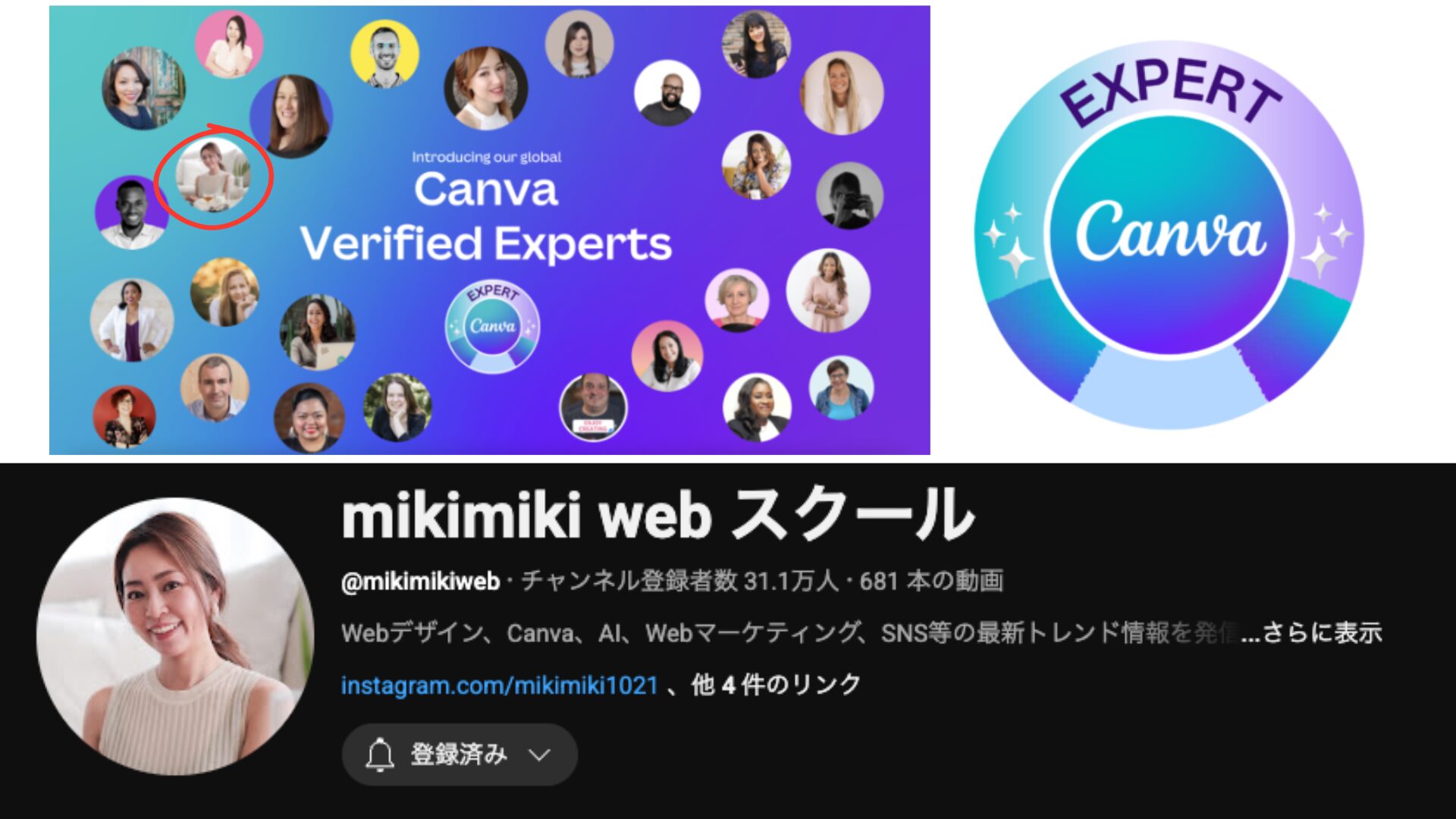Click the 681 本の動画 video count

[931, 582]
